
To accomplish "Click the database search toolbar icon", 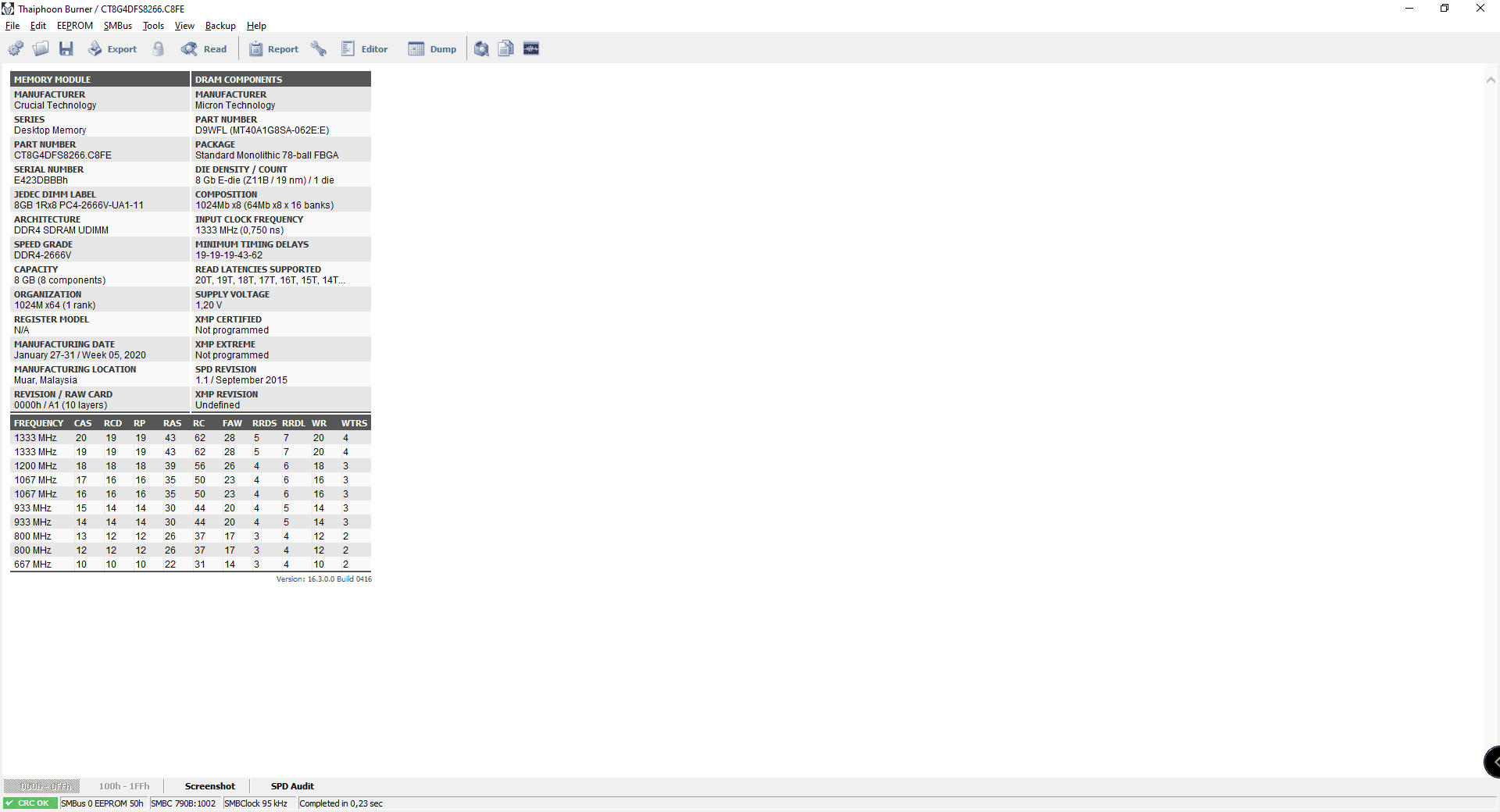I will pyautogui.click(x=482, y=49).
